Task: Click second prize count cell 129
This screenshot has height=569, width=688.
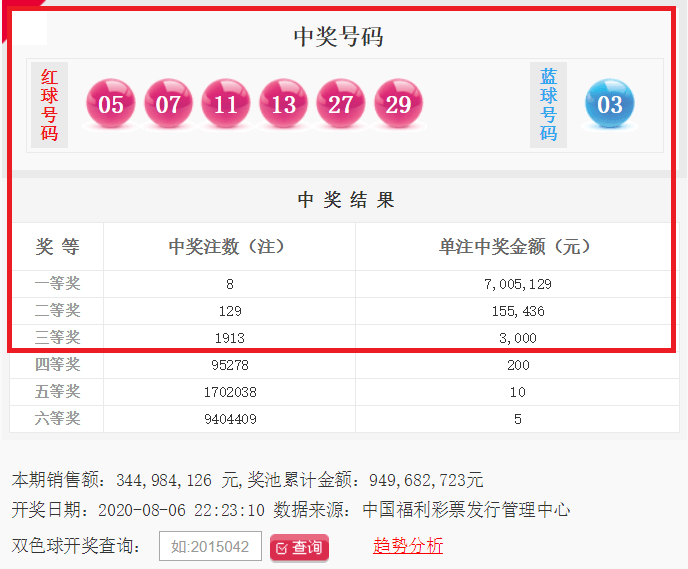Action: 230,311
